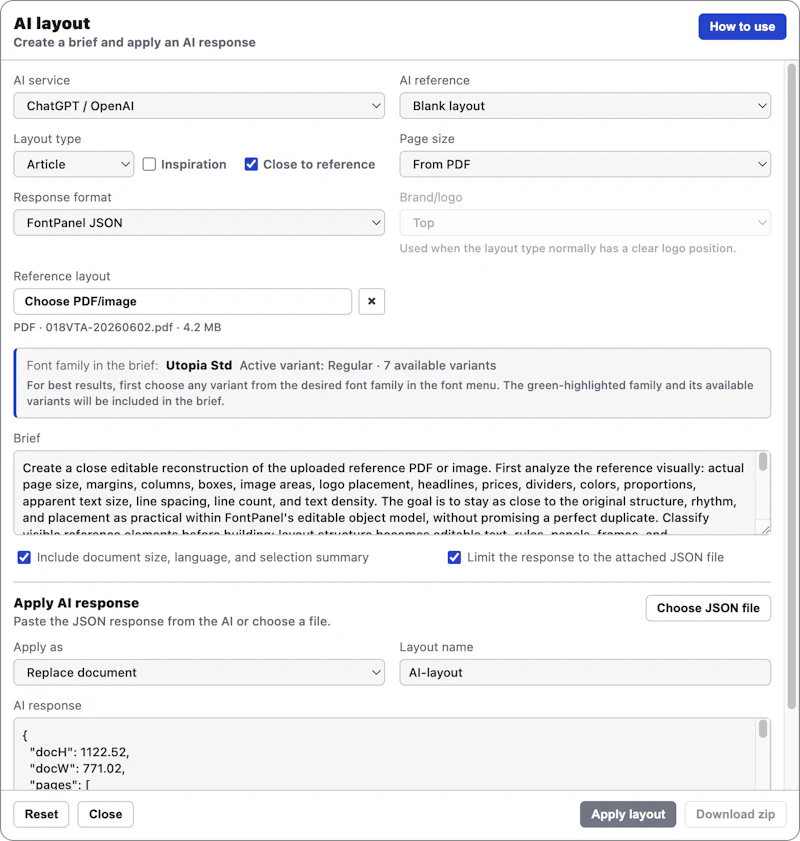Expand the Layout type dropdown set to Article
This screenshot has height=841, width=800.
click(x=74, y=164)
